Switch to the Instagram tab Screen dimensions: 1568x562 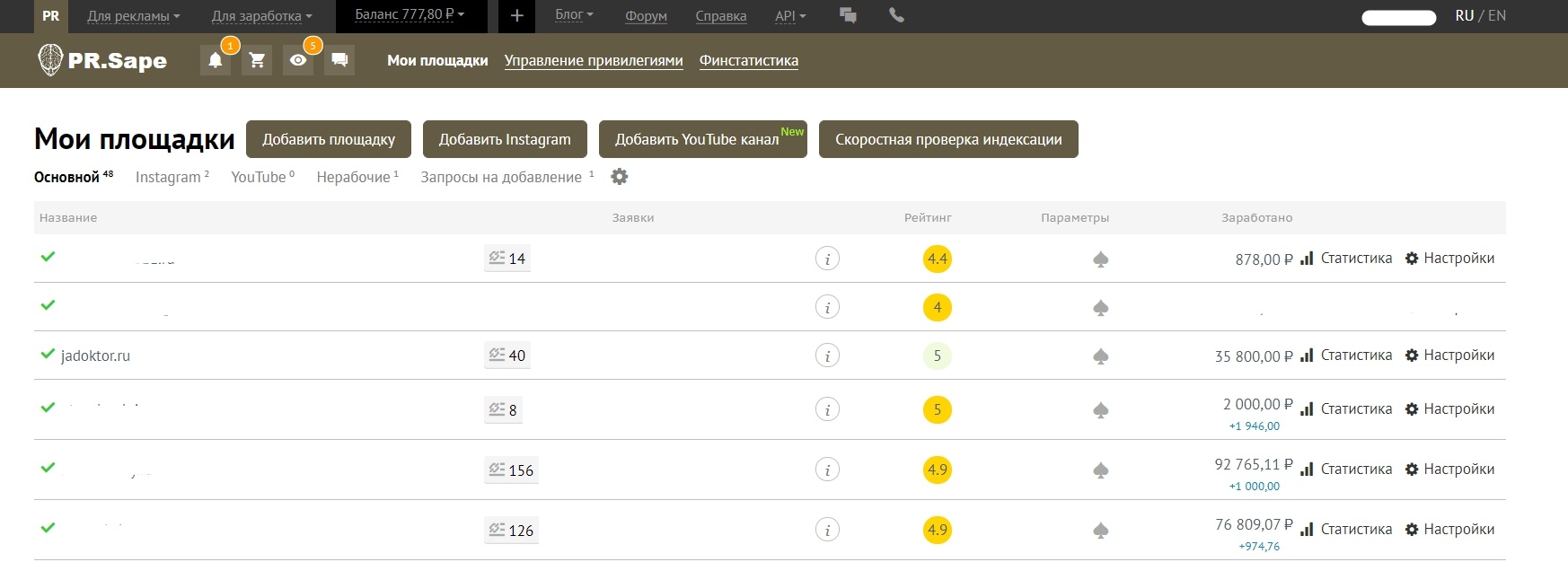168,177
